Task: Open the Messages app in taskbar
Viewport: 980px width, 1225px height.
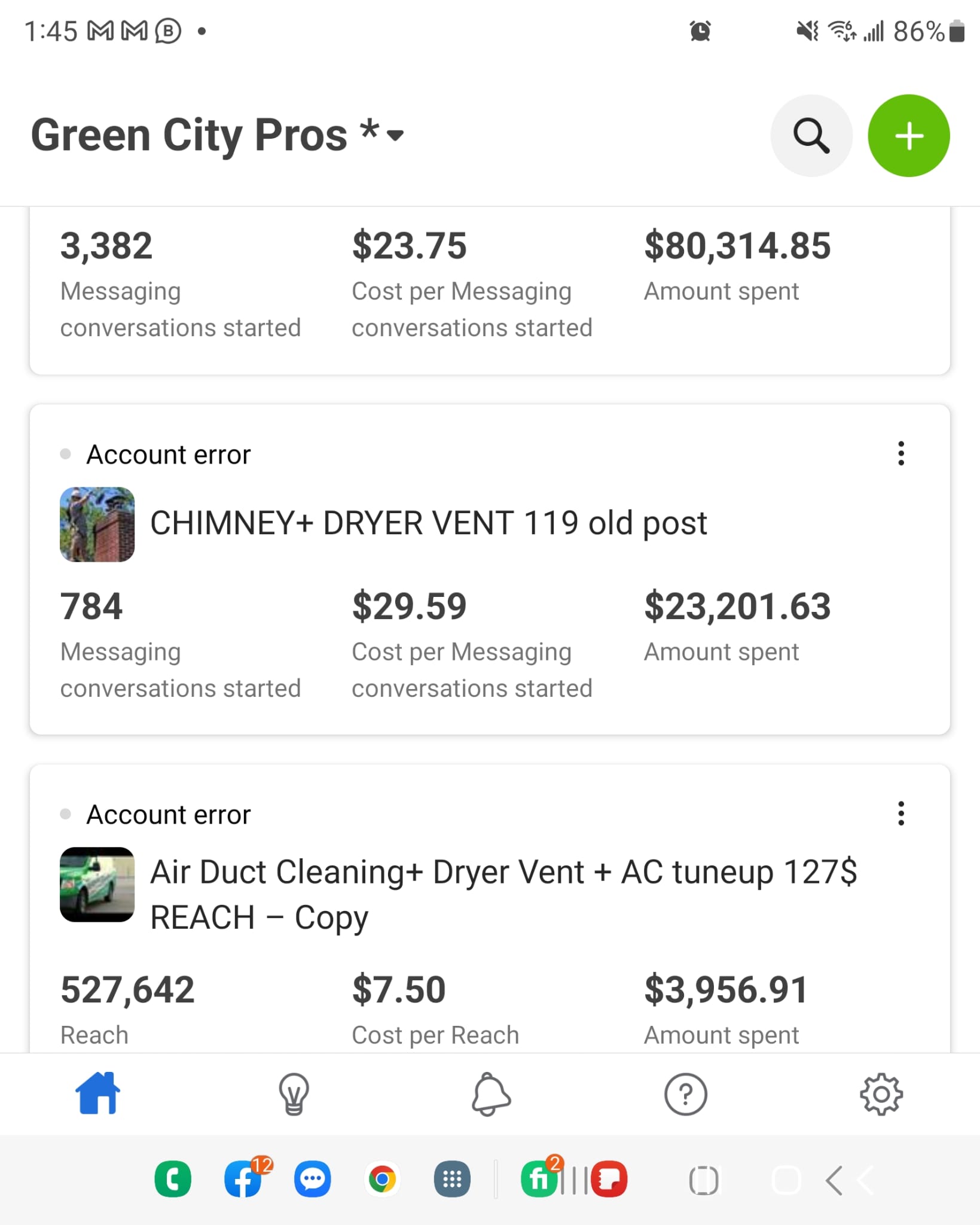Action: pyautogui.click(x=313, y=1179)
